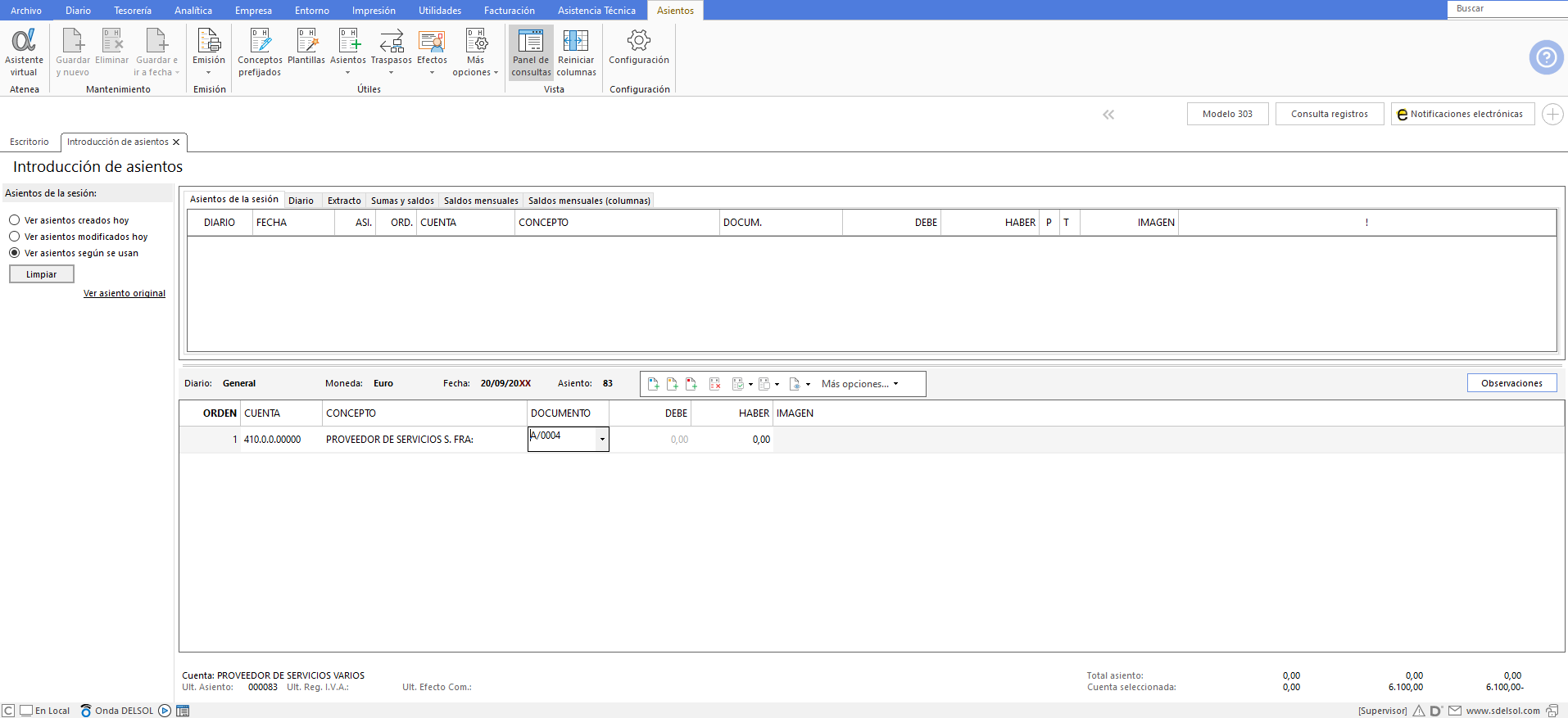Click Onda DELSOL radio icon
Viewport: 1568px width, 718px height.
click(86, 711)
